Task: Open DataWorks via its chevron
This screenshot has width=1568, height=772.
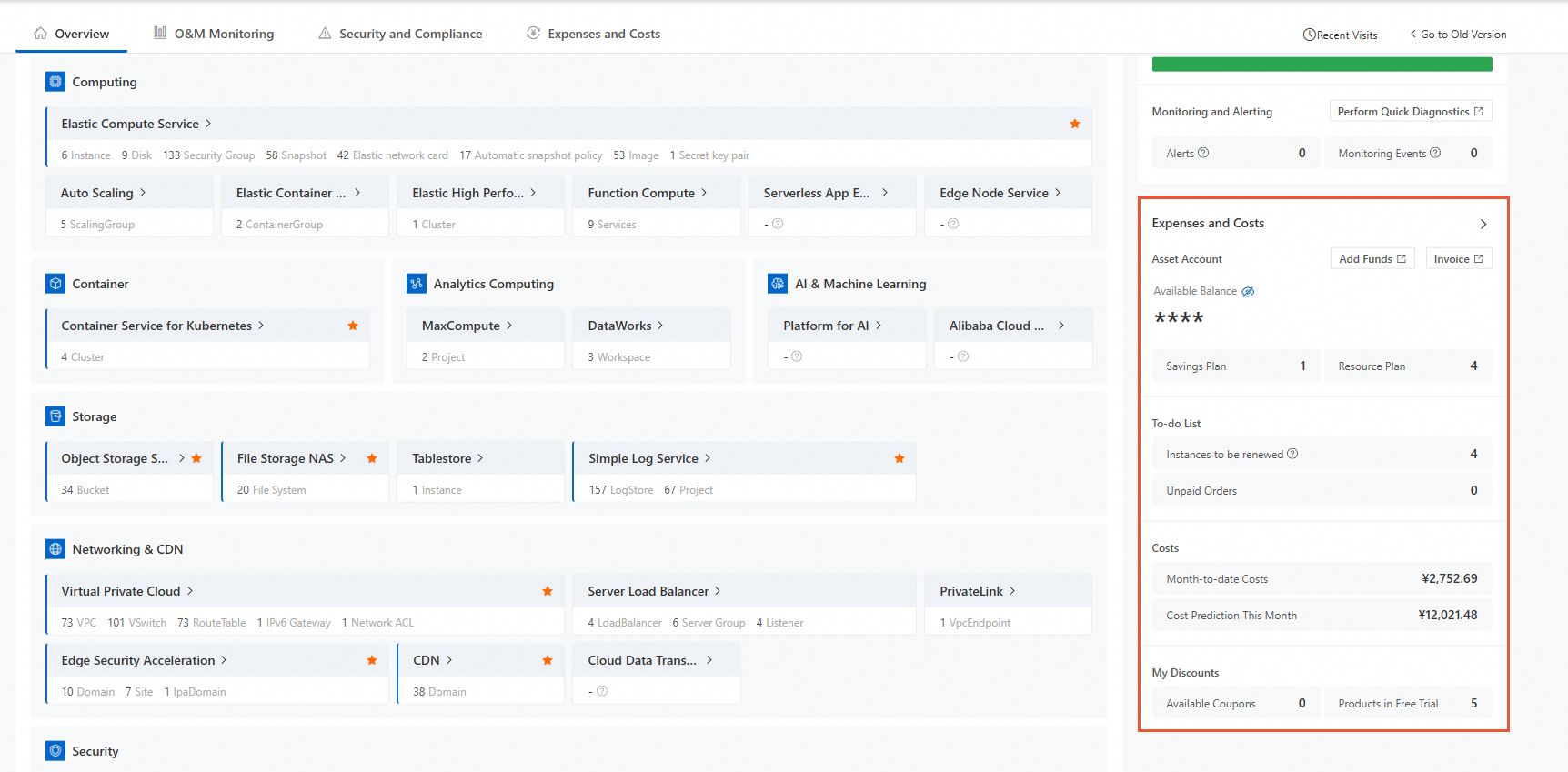Action: [x=660, y=326]
